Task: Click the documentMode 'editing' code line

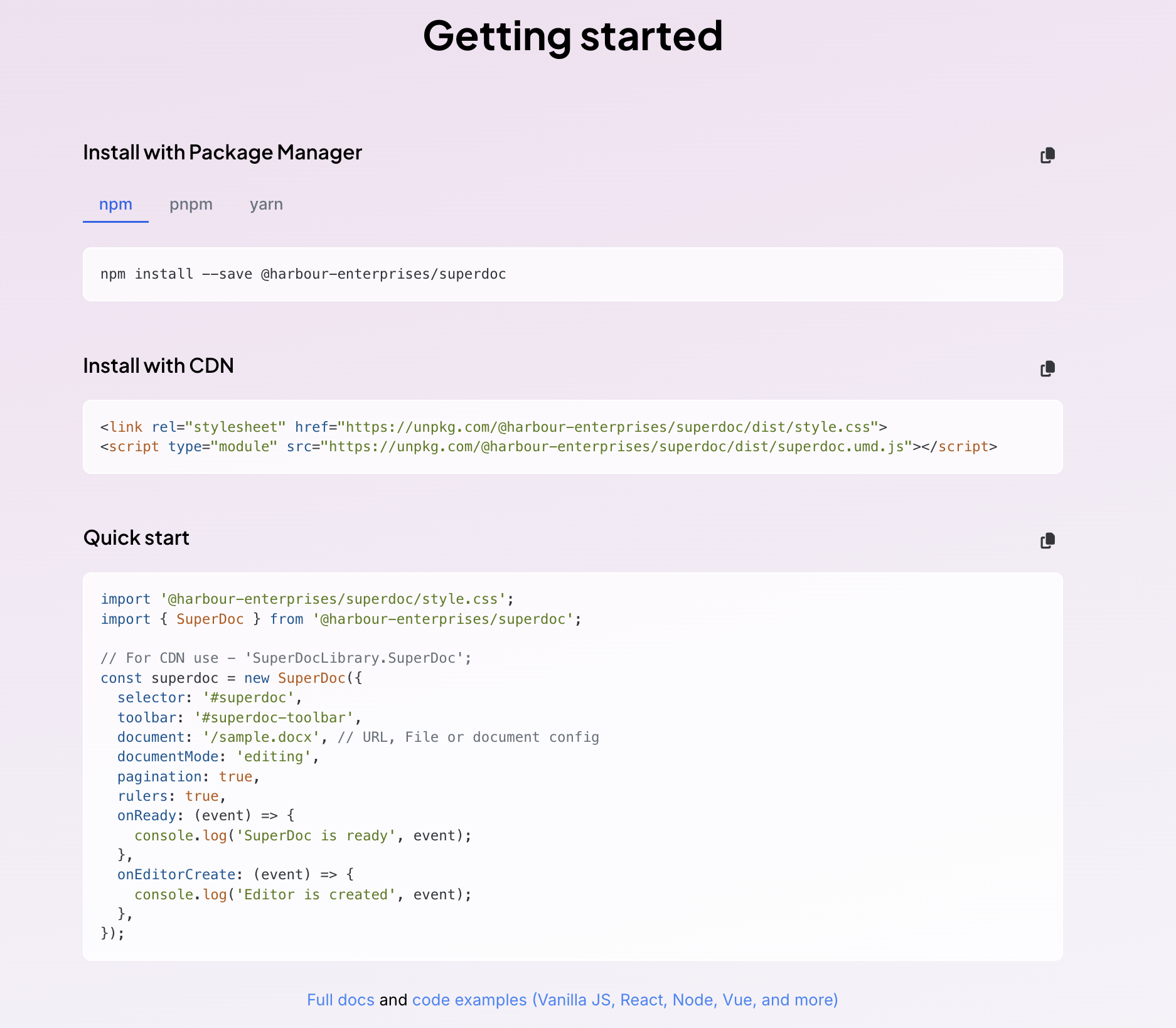Action: [218, 757]
